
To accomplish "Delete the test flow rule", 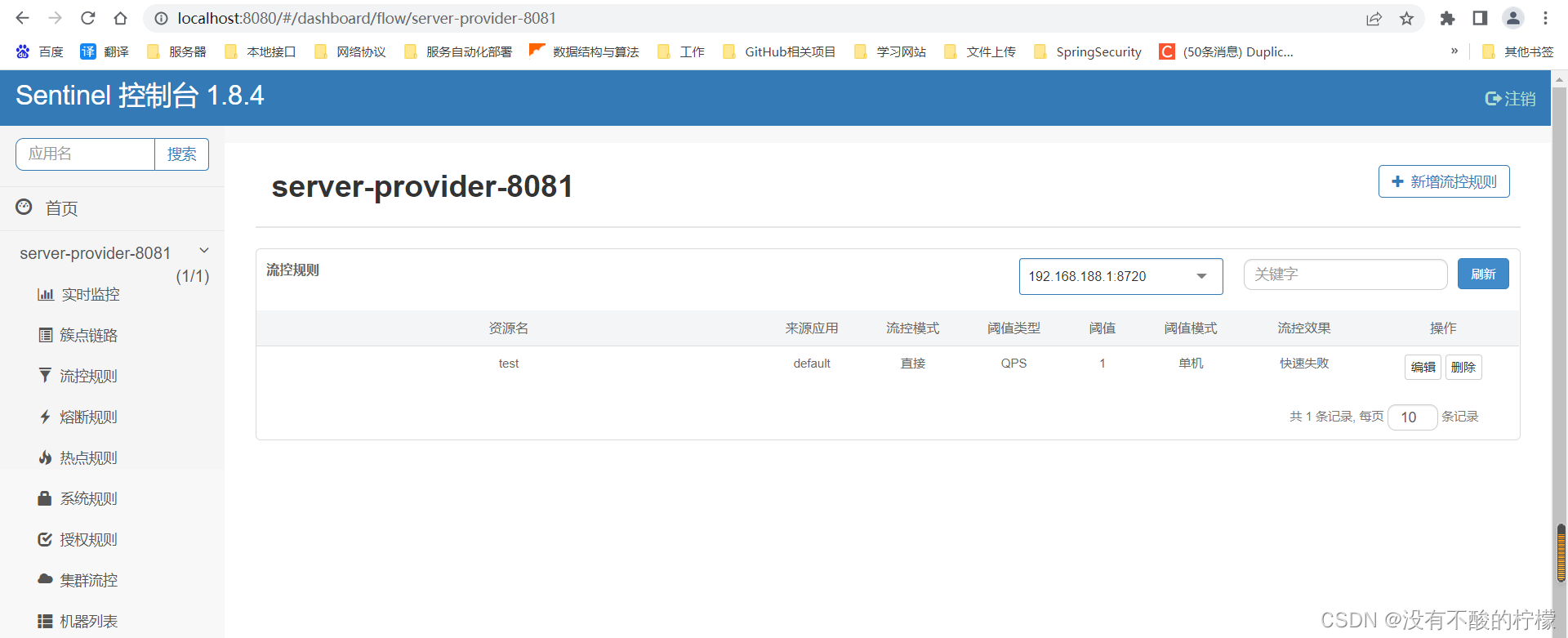I will [x=1463, y=367].
